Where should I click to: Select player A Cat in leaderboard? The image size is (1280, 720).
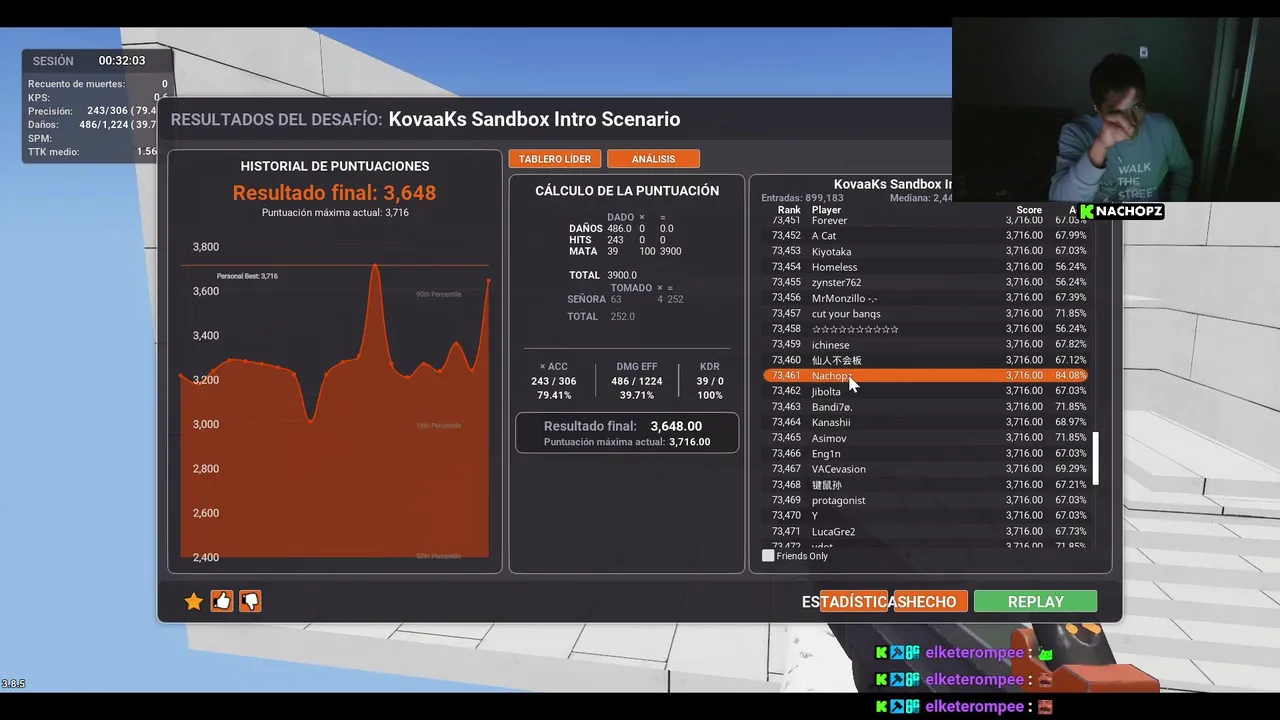926,236
